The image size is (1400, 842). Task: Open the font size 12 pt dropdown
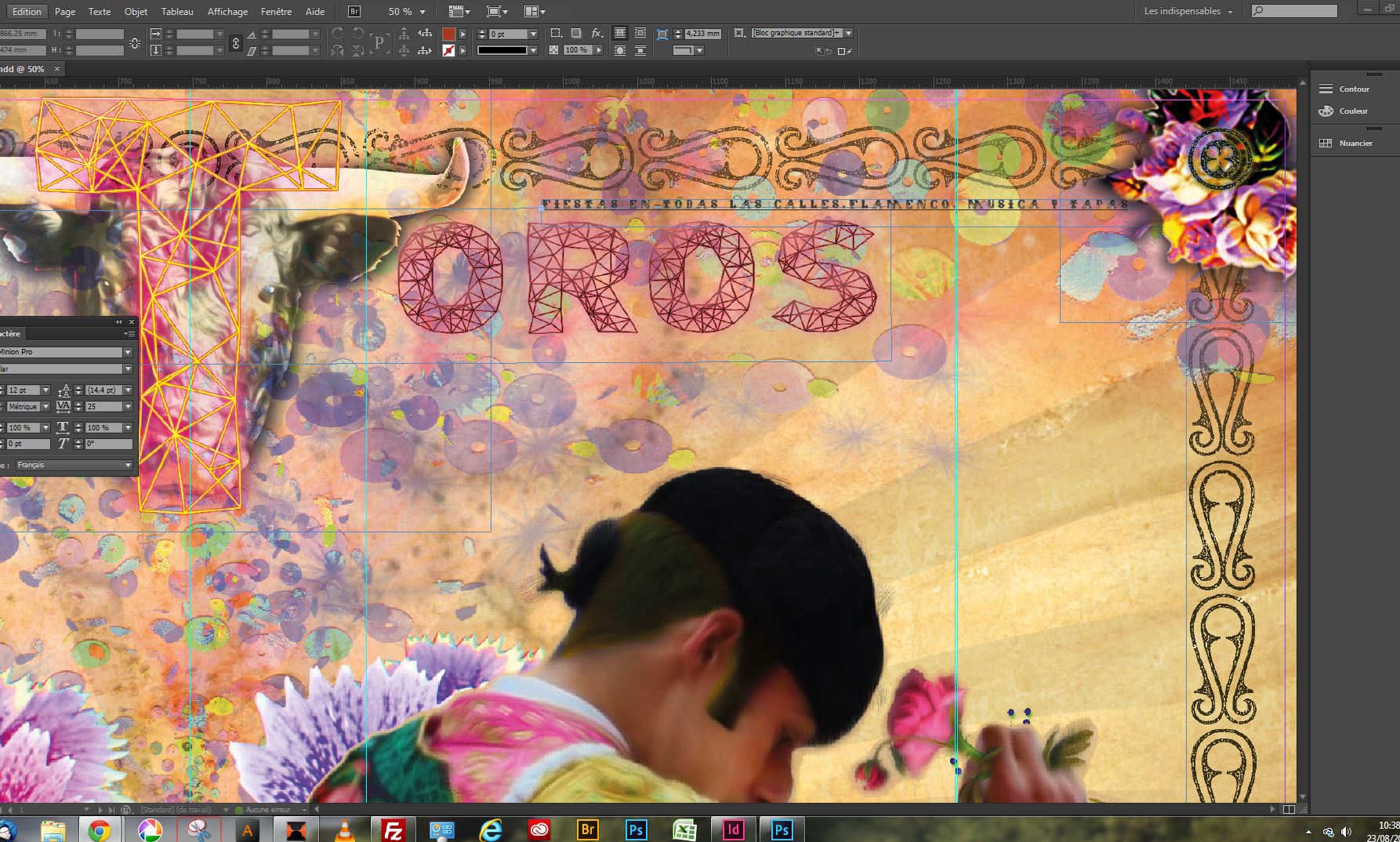[45, 390]
